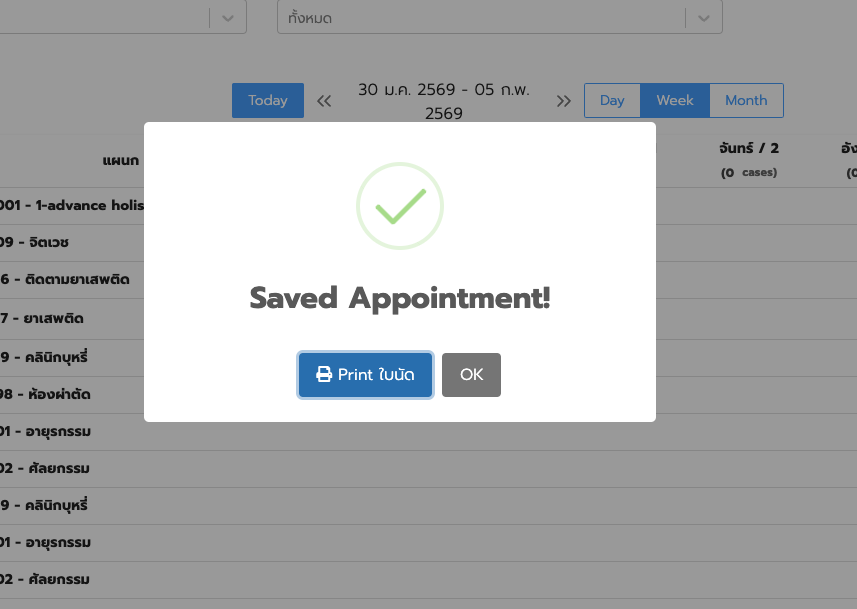Click the green success checkmark icon

click(x=400, y=205)
